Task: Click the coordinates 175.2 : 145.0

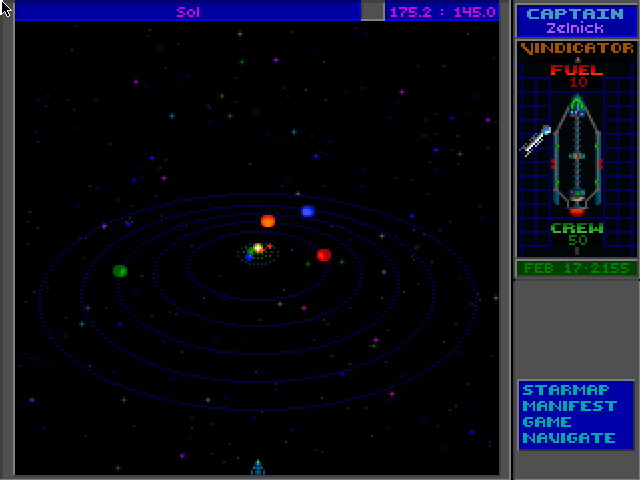Action: coord(442,12)
